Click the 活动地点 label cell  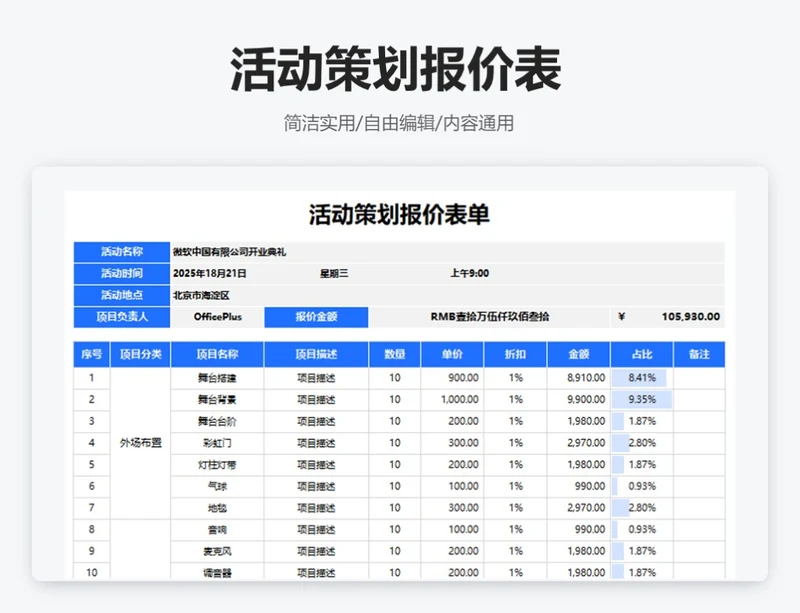(121, 295)
